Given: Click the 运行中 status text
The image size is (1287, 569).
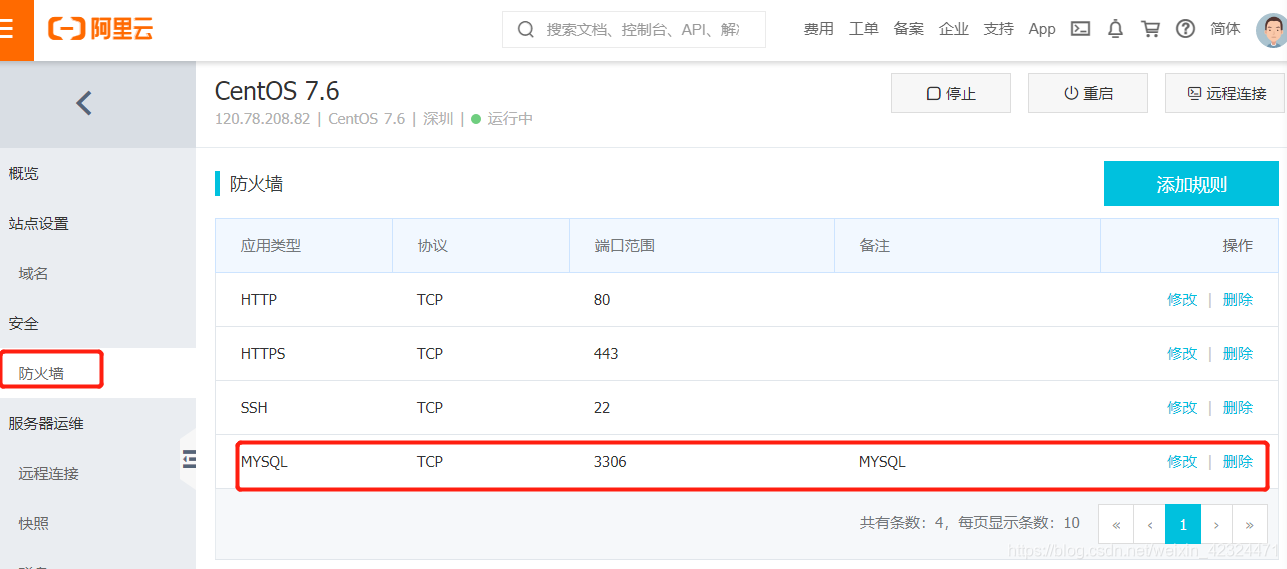Looking at the screenshot, I should tap(510, 118).
